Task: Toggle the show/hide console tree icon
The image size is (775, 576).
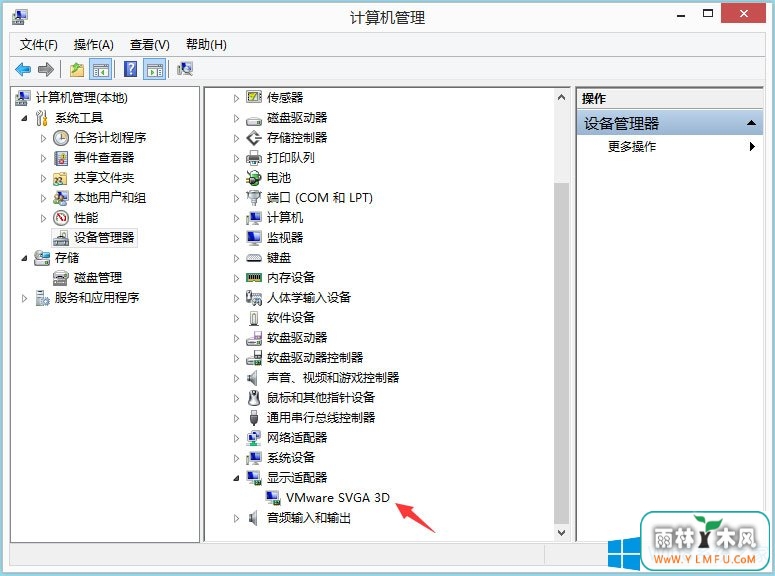Action: point(100,70)
